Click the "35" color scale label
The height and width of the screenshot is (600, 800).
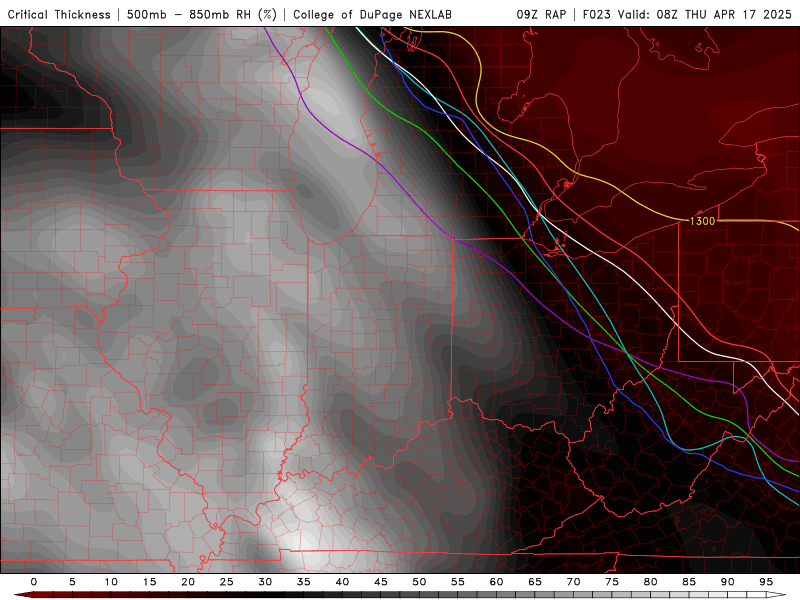(x=304, y=582)
